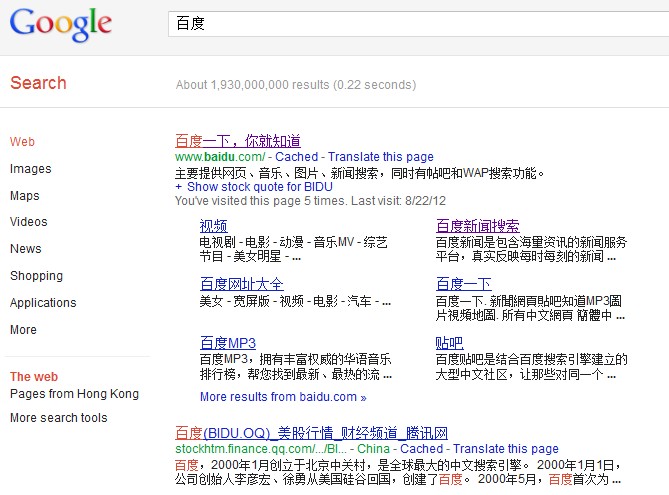Open the 百度一下，你就知道 result title
The width and height of the screenshot is (669, 495).
click(238, 141)
